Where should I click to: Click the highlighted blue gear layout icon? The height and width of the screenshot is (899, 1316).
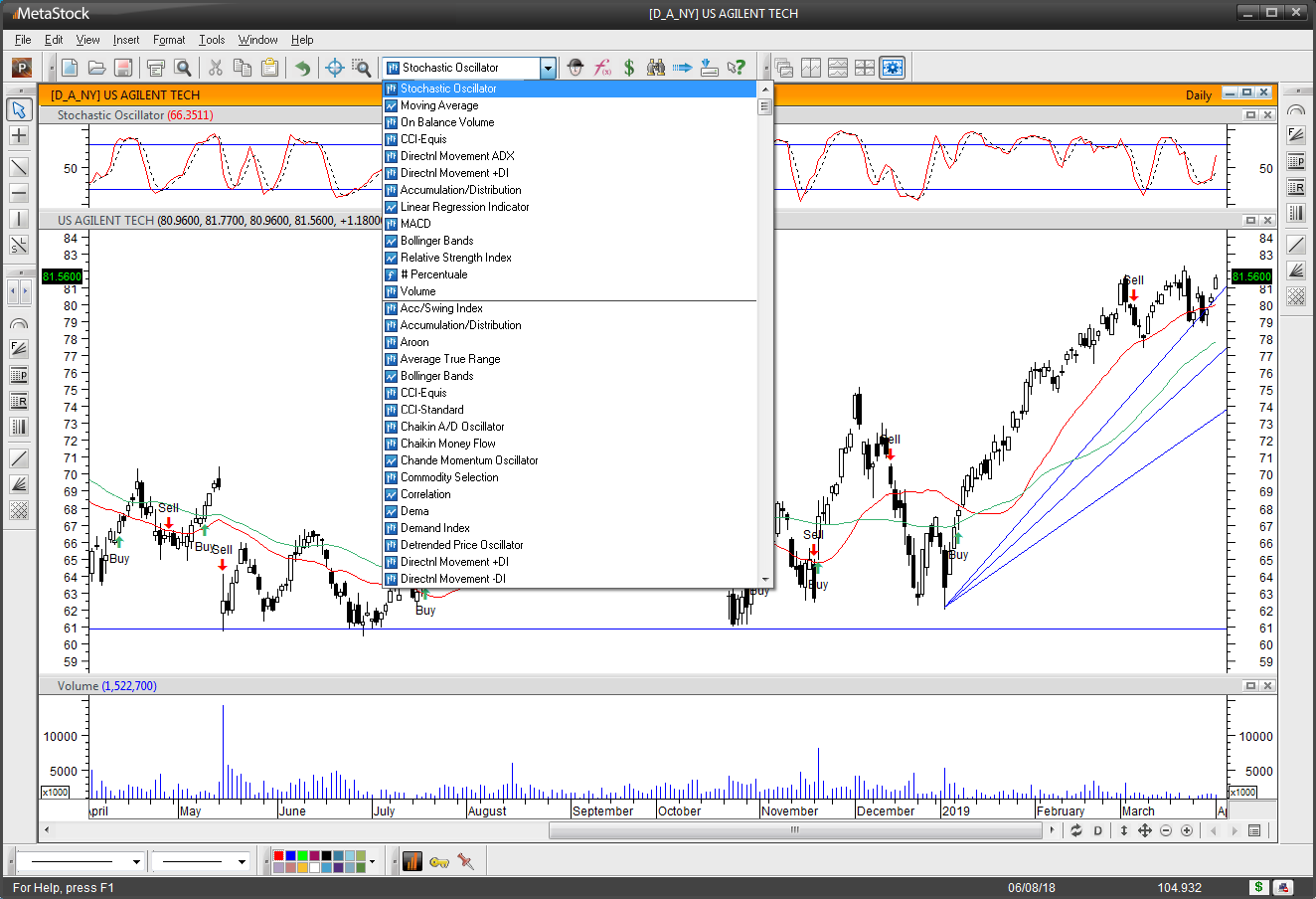coord(893,68)
